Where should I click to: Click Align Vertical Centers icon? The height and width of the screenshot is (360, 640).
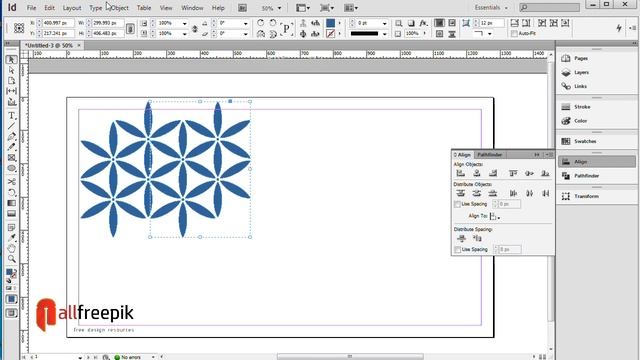click(529, 173)
